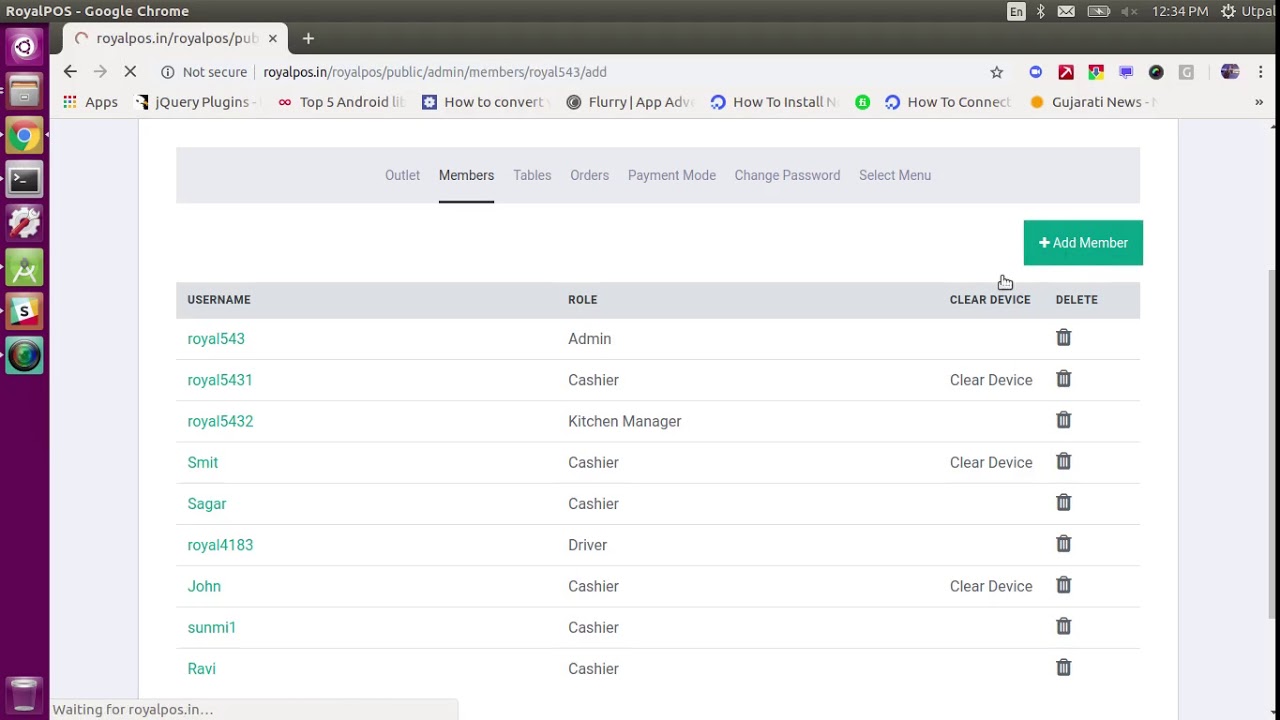Open How To Install bookmark
This screenshot has height=720, width=1280.
(773, 102)
